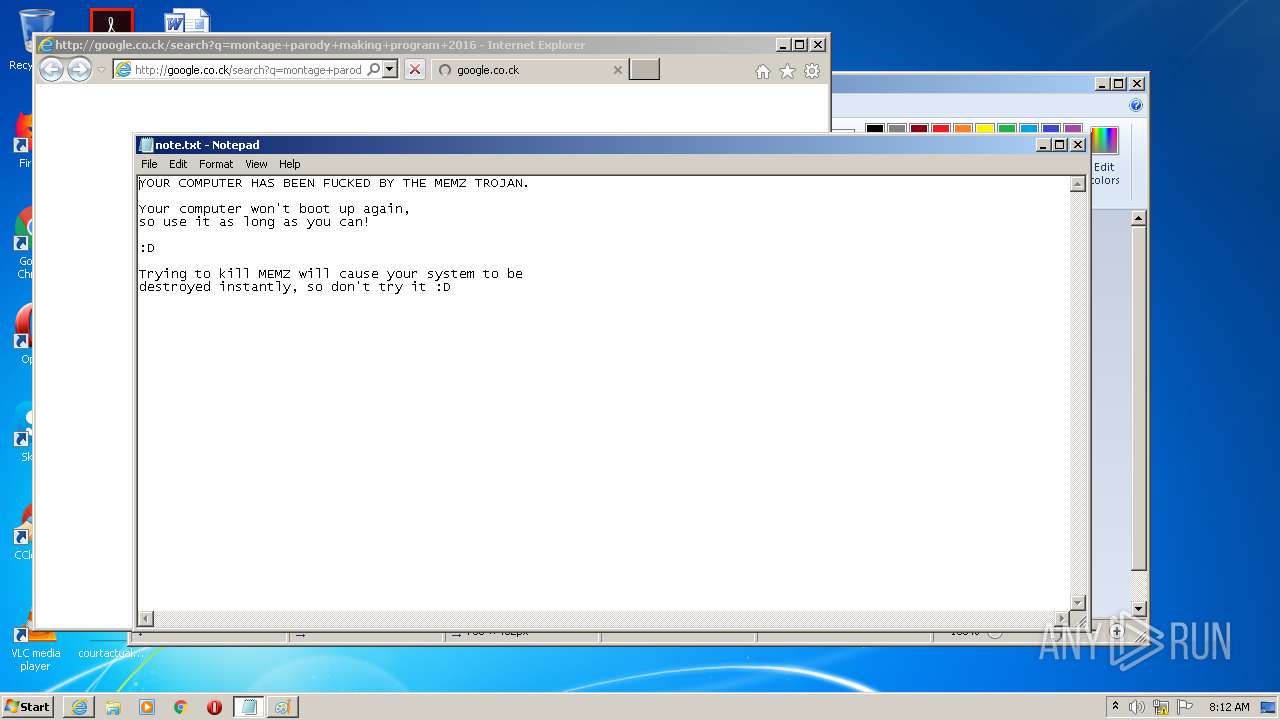Open the Format menu in Notepad

[x=216, y=164]
